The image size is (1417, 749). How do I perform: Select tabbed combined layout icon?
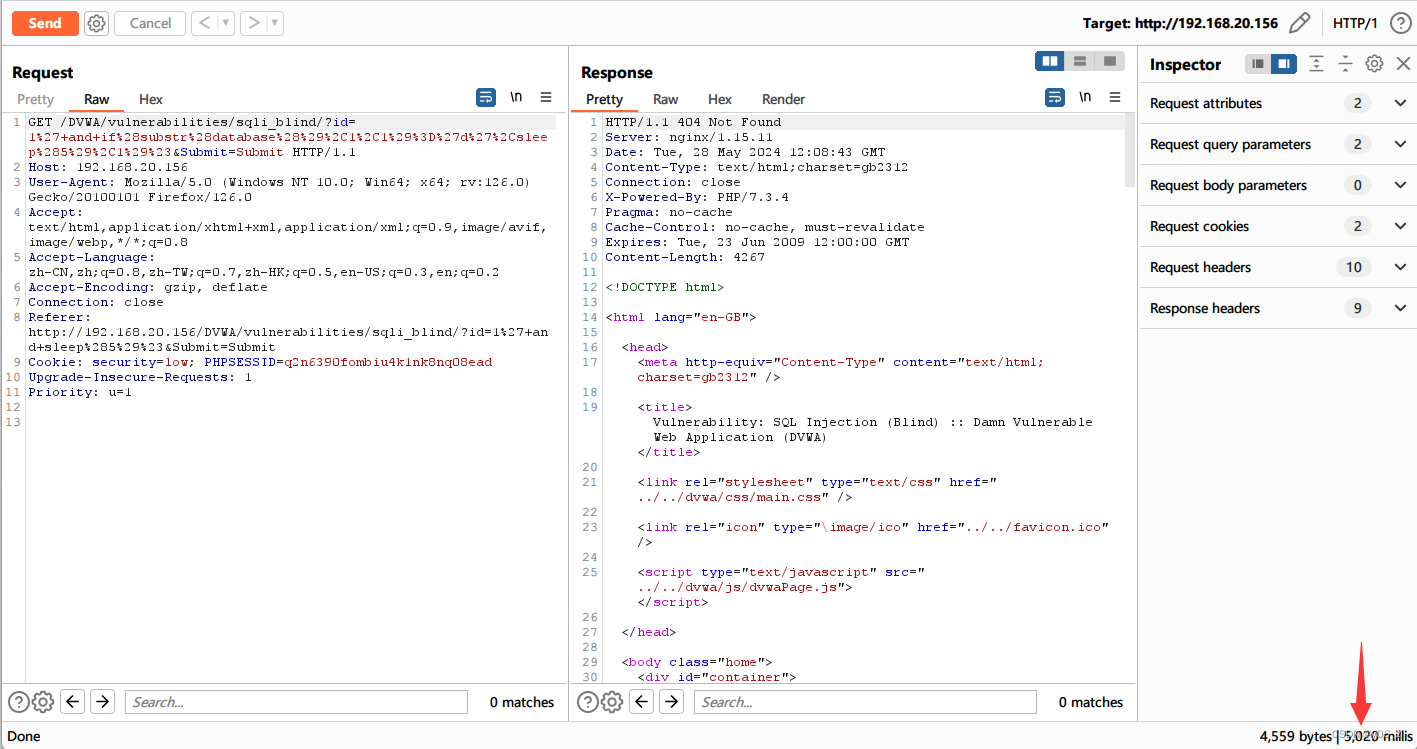(x=1110, y=61)
